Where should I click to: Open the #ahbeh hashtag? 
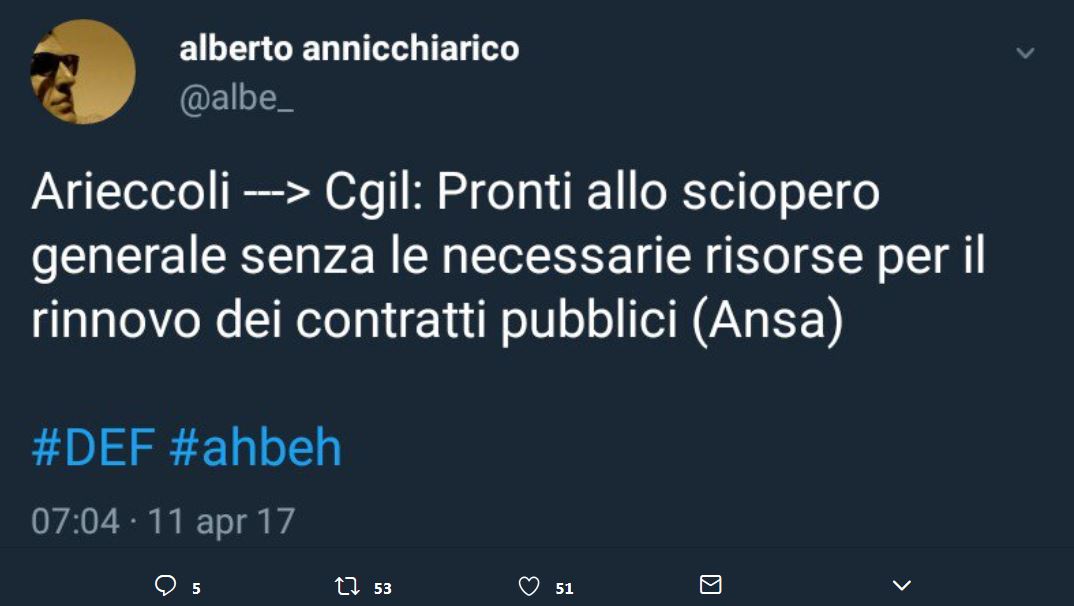coord(255,449)
